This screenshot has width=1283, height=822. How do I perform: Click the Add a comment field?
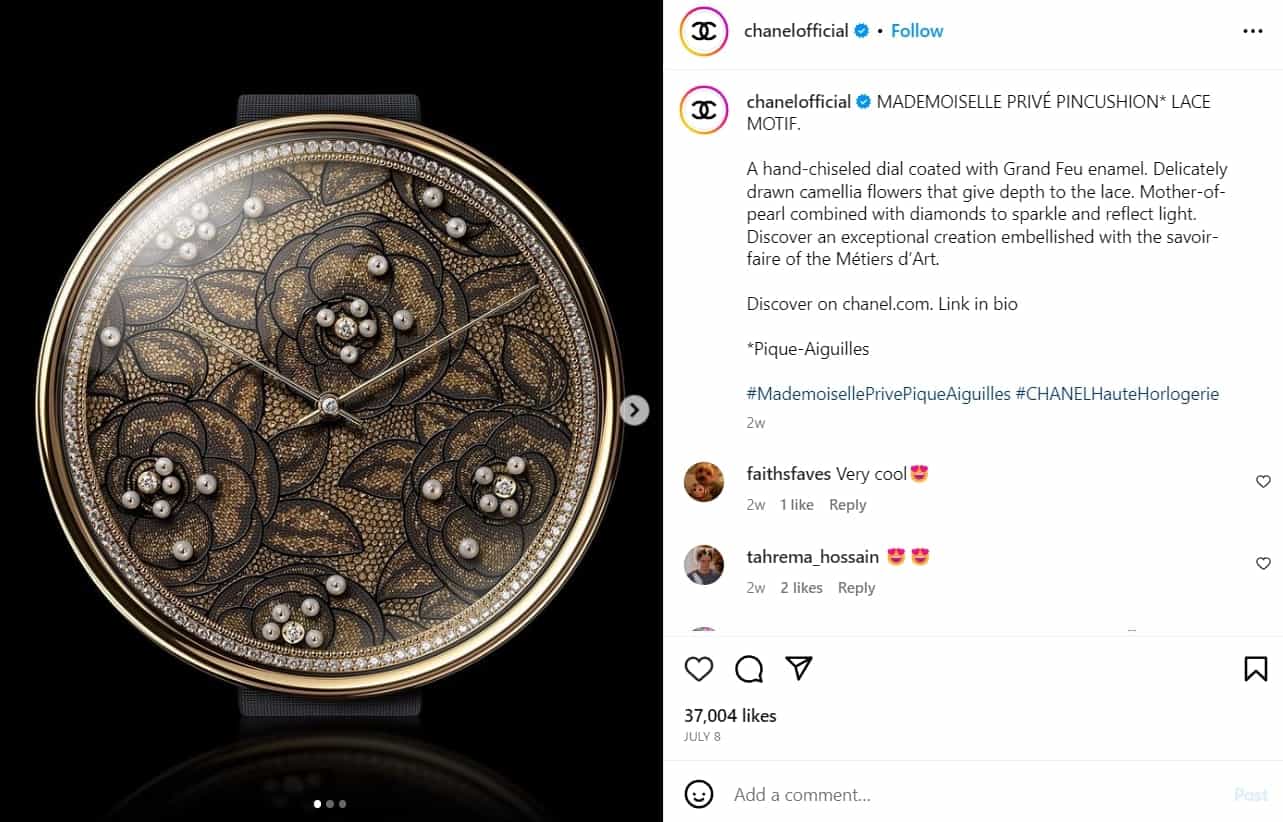975,795
